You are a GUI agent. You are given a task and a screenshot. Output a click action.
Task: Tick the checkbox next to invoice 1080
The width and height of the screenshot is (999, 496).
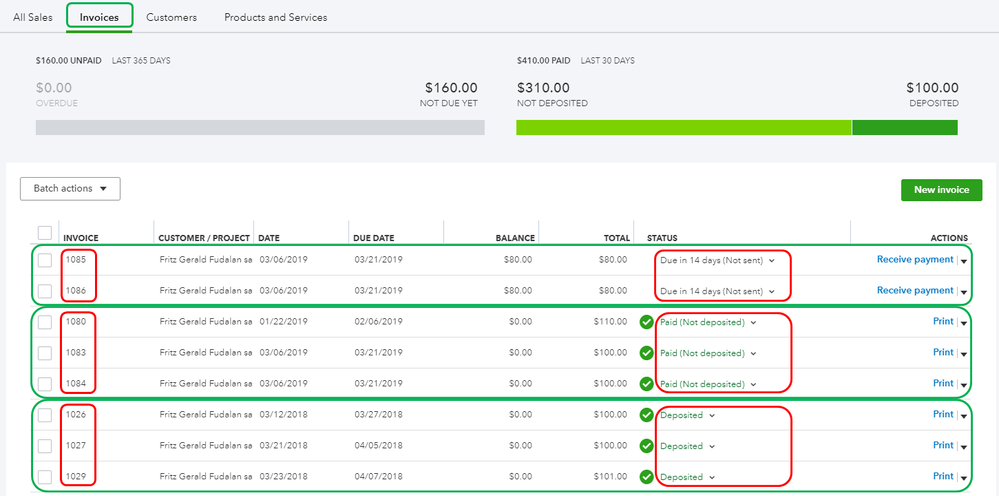44,322
